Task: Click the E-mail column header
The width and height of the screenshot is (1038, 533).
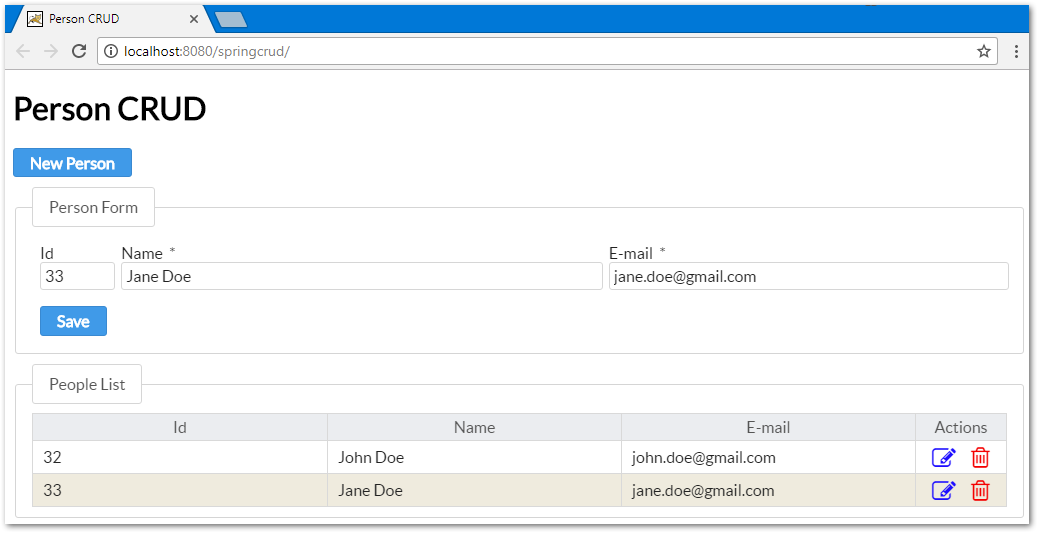Action: [x=768, y=427]
